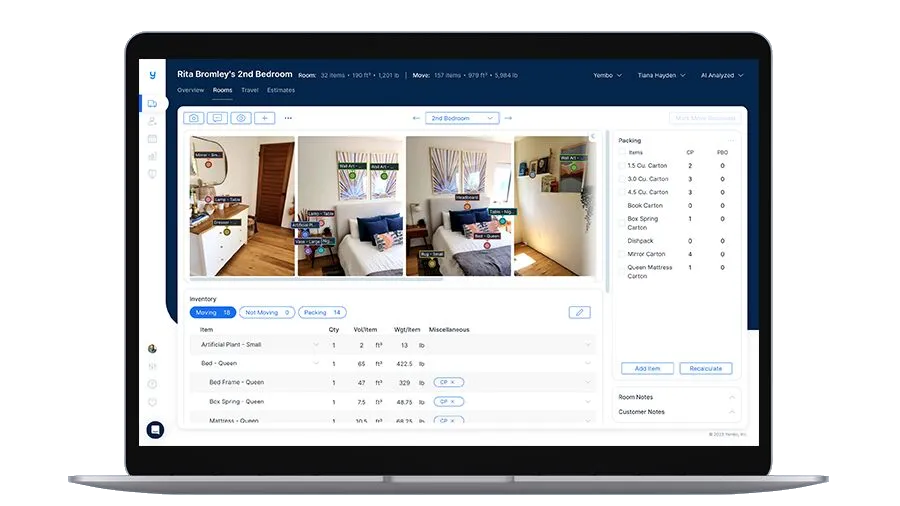Click the Mark Move Reviewed button
The image size is (900, 506).
coord(705,118)
